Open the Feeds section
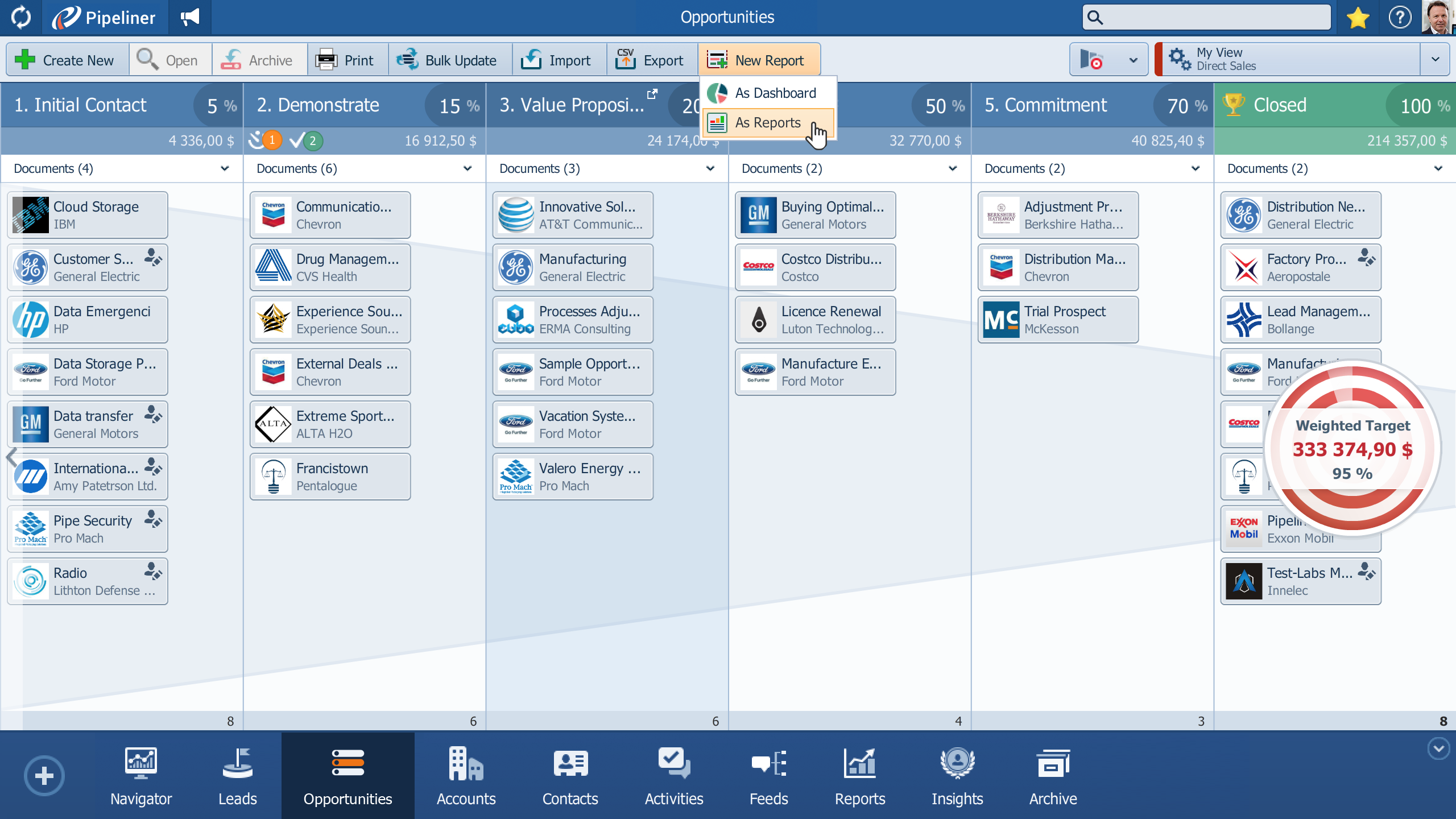This screenshot has width=1456, height=819. 768,776
